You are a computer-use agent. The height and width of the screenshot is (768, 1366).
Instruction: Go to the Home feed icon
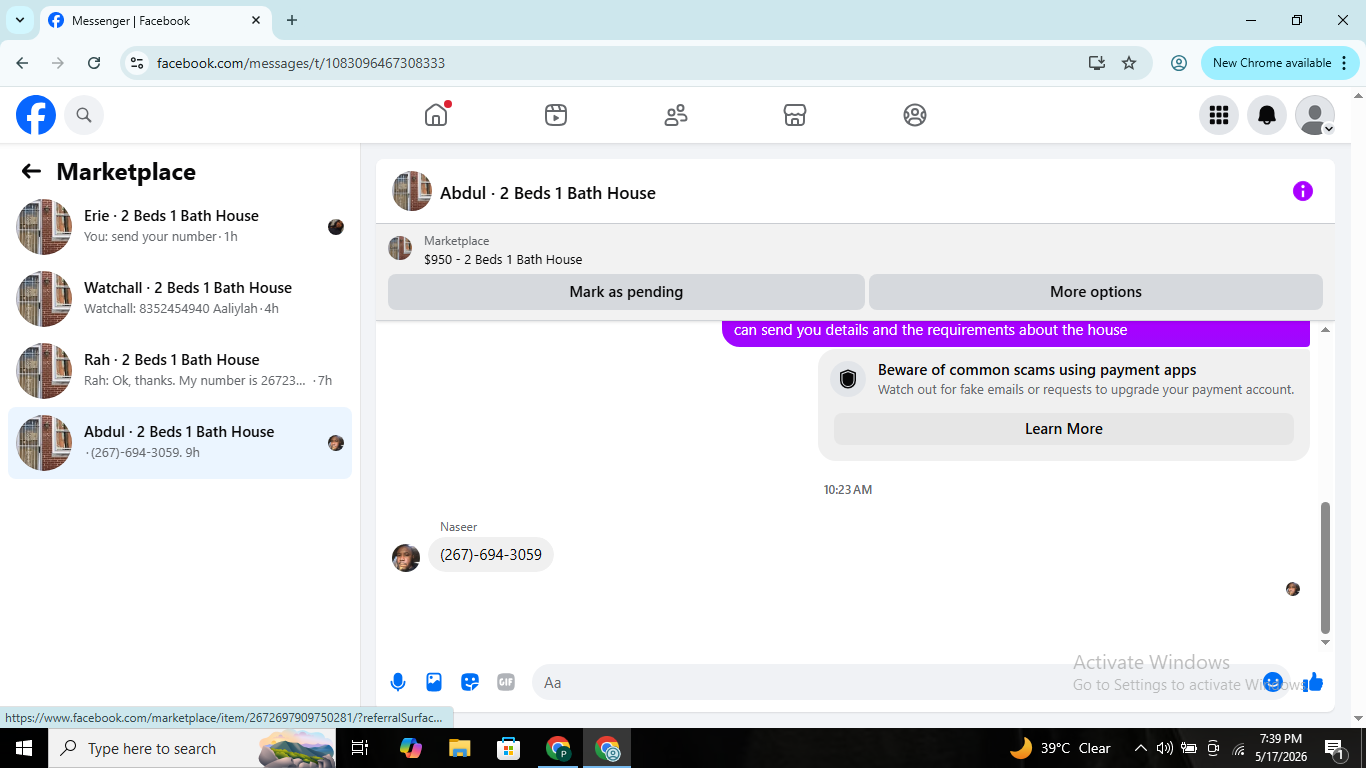(x=436, y=115)
